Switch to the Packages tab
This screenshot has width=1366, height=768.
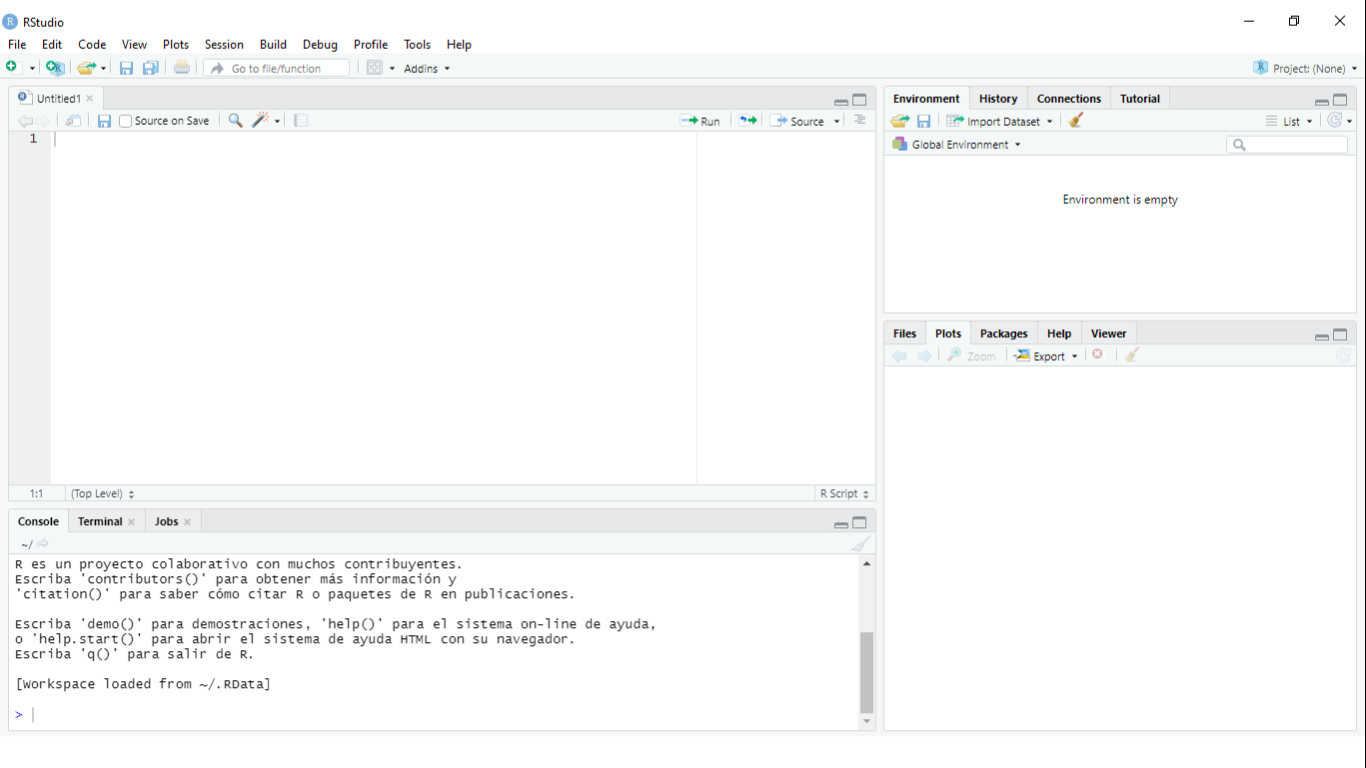[x=1004, y=333]
